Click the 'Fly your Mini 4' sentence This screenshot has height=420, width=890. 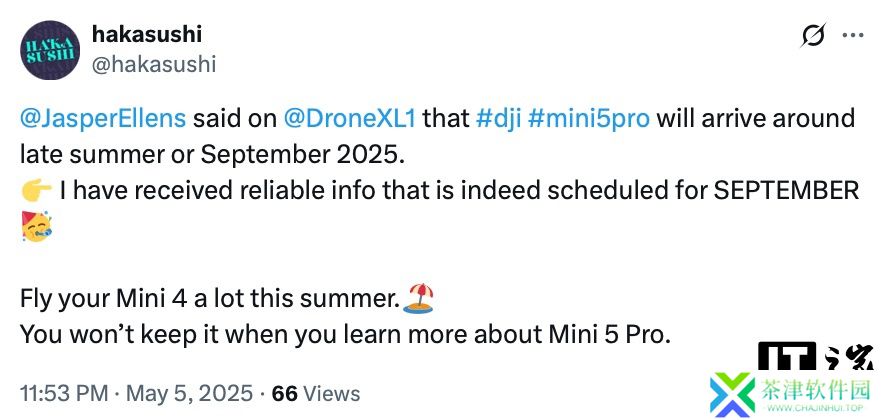pos(208,299)
